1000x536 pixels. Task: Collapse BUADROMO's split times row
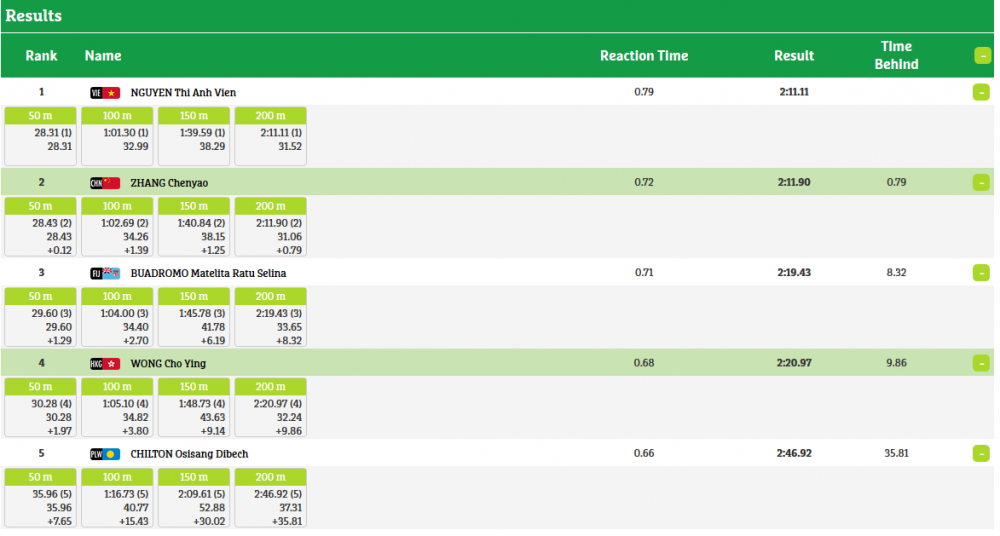pyautogui.click(x=981, y=273)
